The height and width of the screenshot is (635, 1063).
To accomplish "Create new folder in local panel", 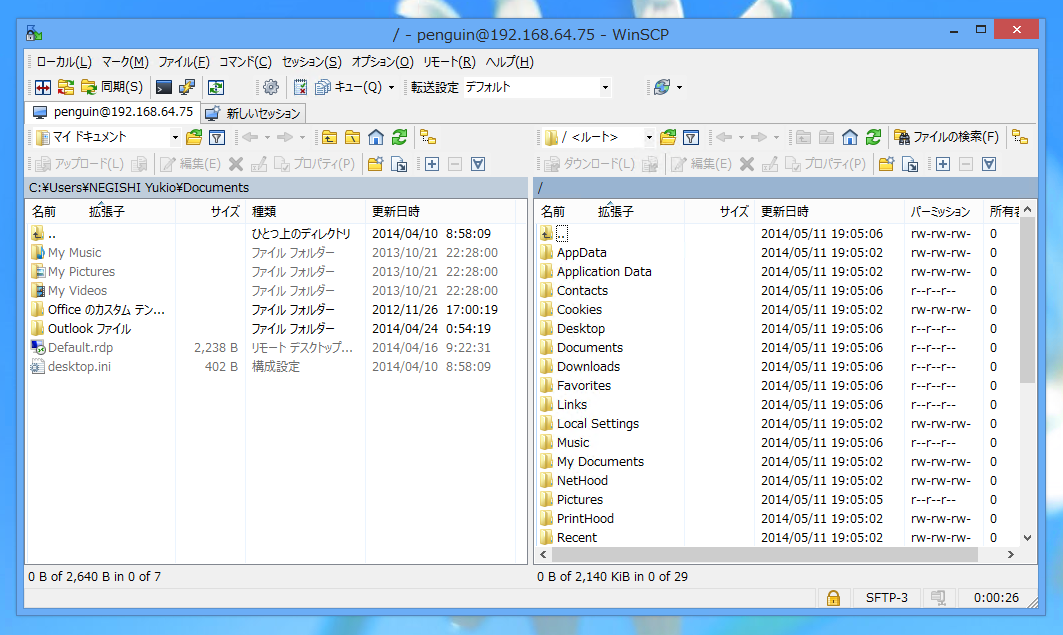I will (376, 164).
